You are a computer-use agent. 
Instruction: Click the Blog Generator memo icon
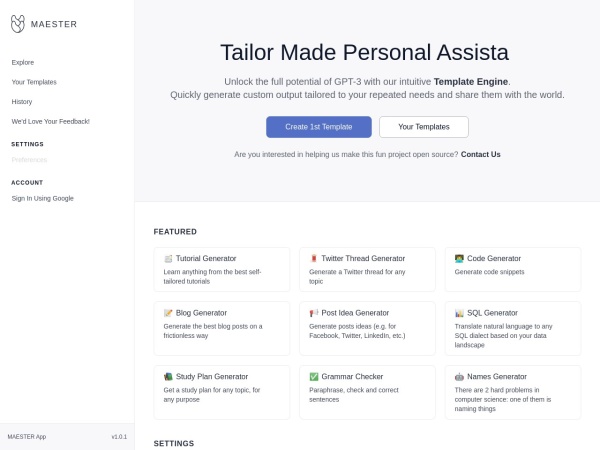[169, 313]
